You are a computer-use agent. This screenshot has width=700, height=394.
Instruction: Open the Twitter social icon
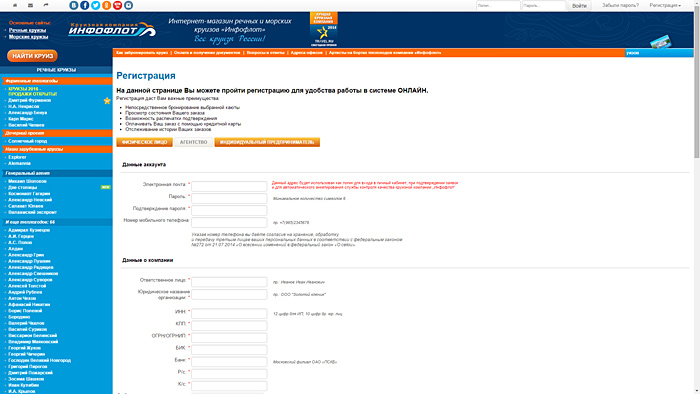pos(96,5)
